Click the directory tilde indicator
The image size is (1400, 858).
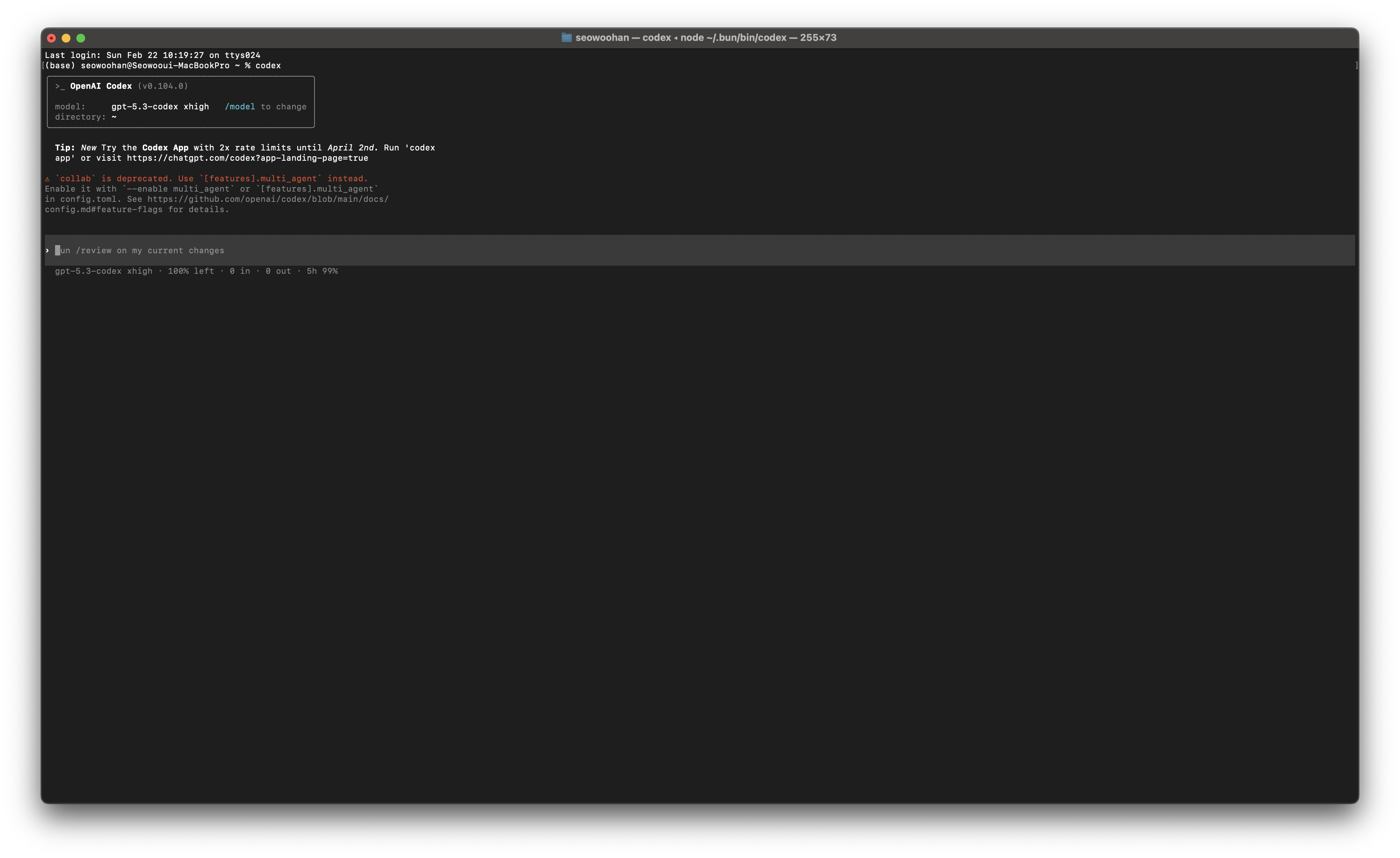(x=115, y=117)
